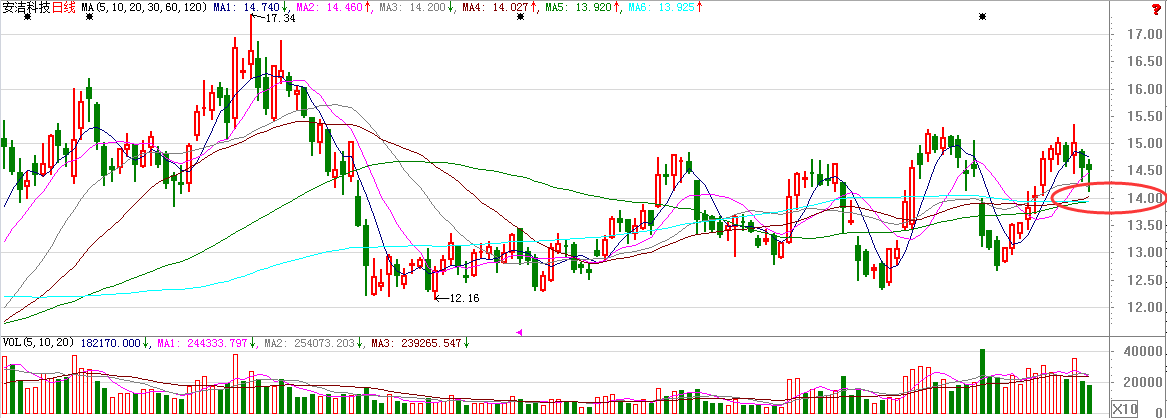
Task: Click the red question mark help icon
Action: point(1156,8)
